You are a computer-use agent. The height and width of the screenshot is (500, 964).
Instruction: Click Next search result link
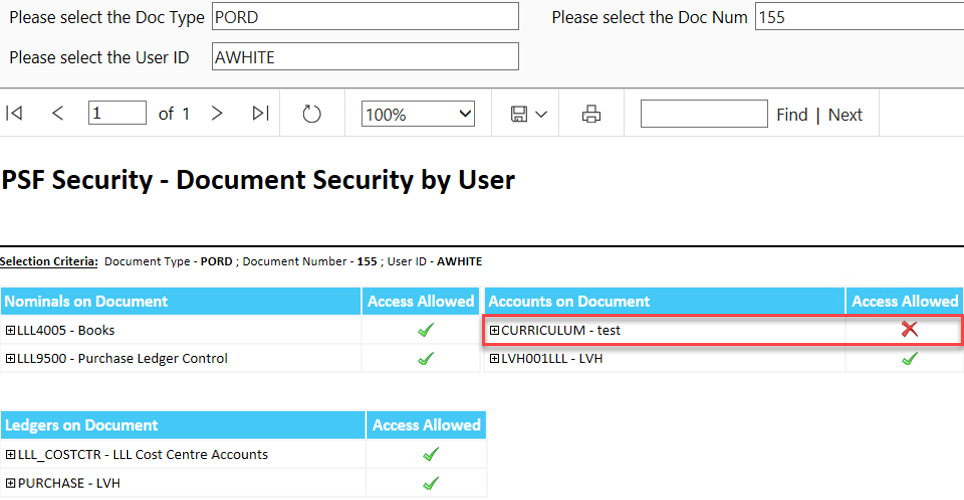pyautogui.click(x=845, y=114)
